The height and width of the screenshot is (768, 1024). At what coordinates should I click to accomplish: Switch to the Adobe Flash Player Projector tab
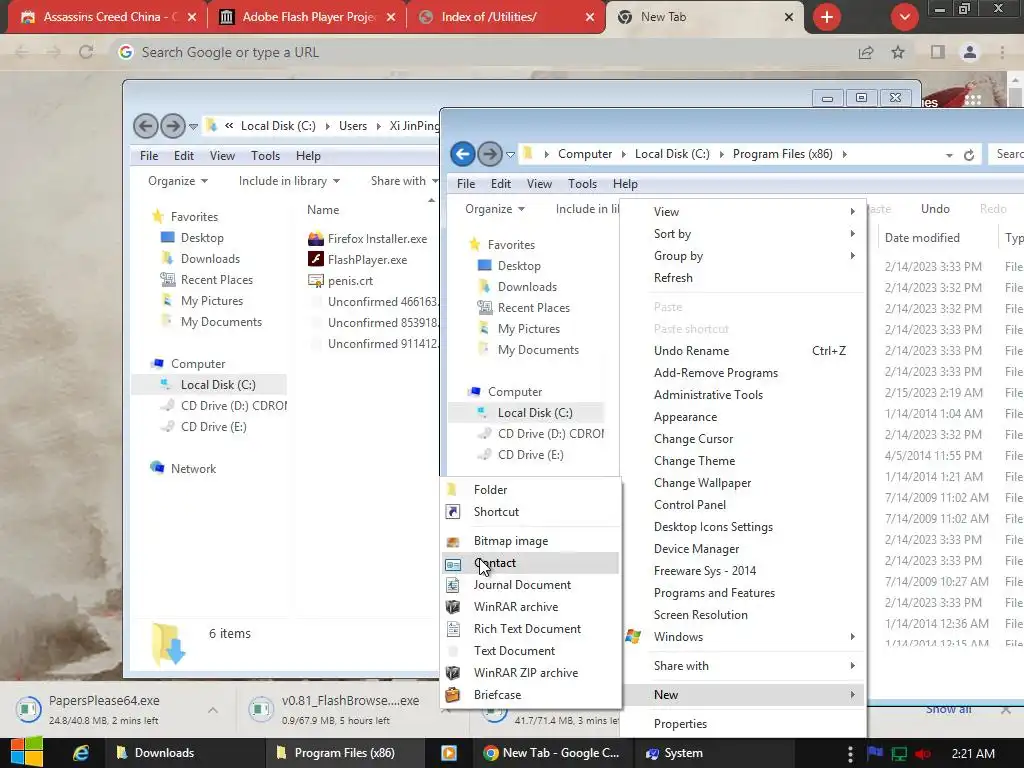(307, 17)
